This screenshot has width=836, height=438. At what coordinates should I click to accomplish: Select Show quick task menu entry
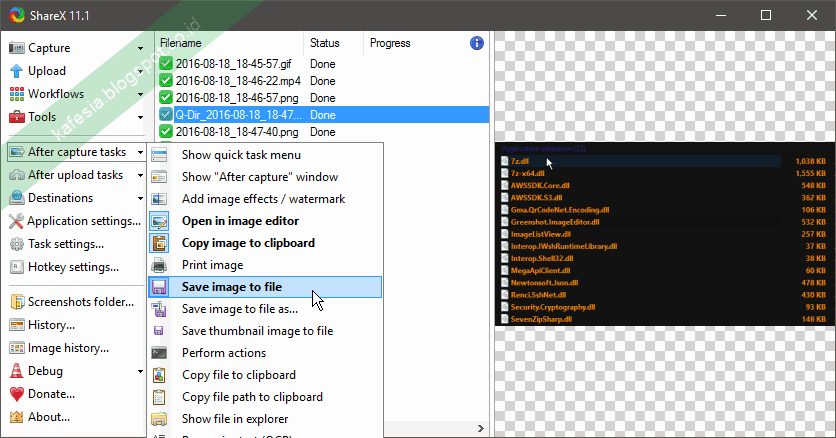pos(265,155)
